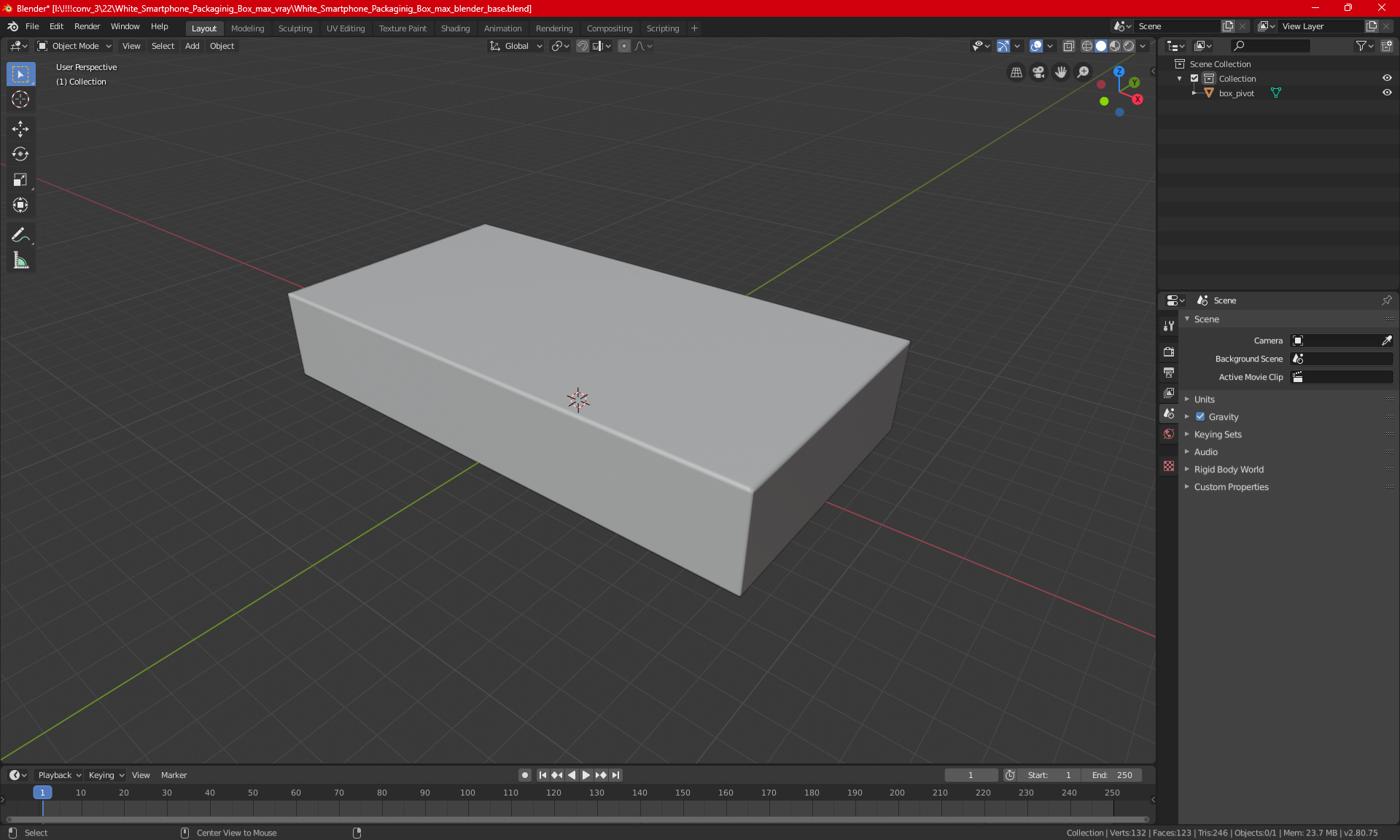Click the zoom view magnifier icon
1400x840 pixels.
click(x=1084, y=72)
